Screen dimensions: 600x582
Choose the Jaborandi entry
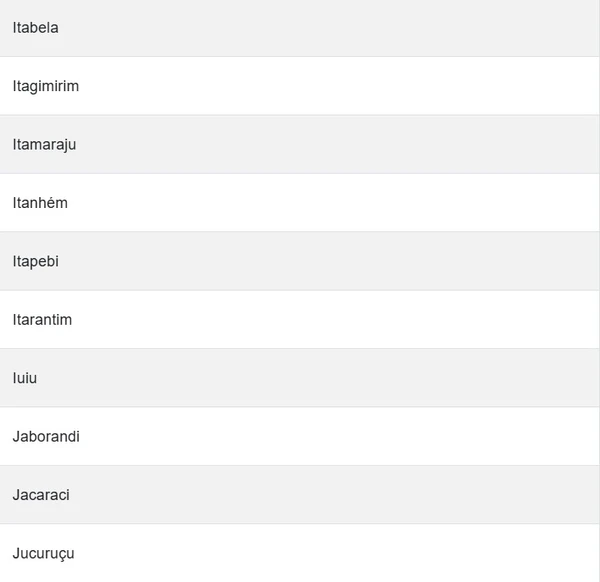click(x=300, y=436)
